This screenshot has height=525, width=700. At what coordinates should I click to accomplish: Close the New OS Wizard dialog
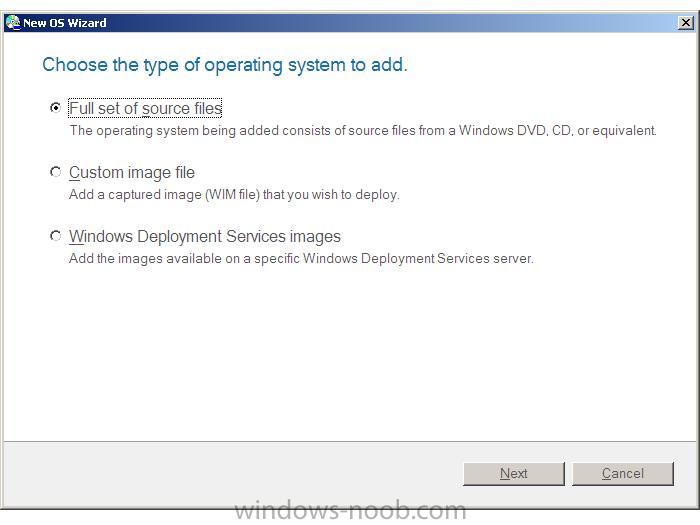[685, 23]
